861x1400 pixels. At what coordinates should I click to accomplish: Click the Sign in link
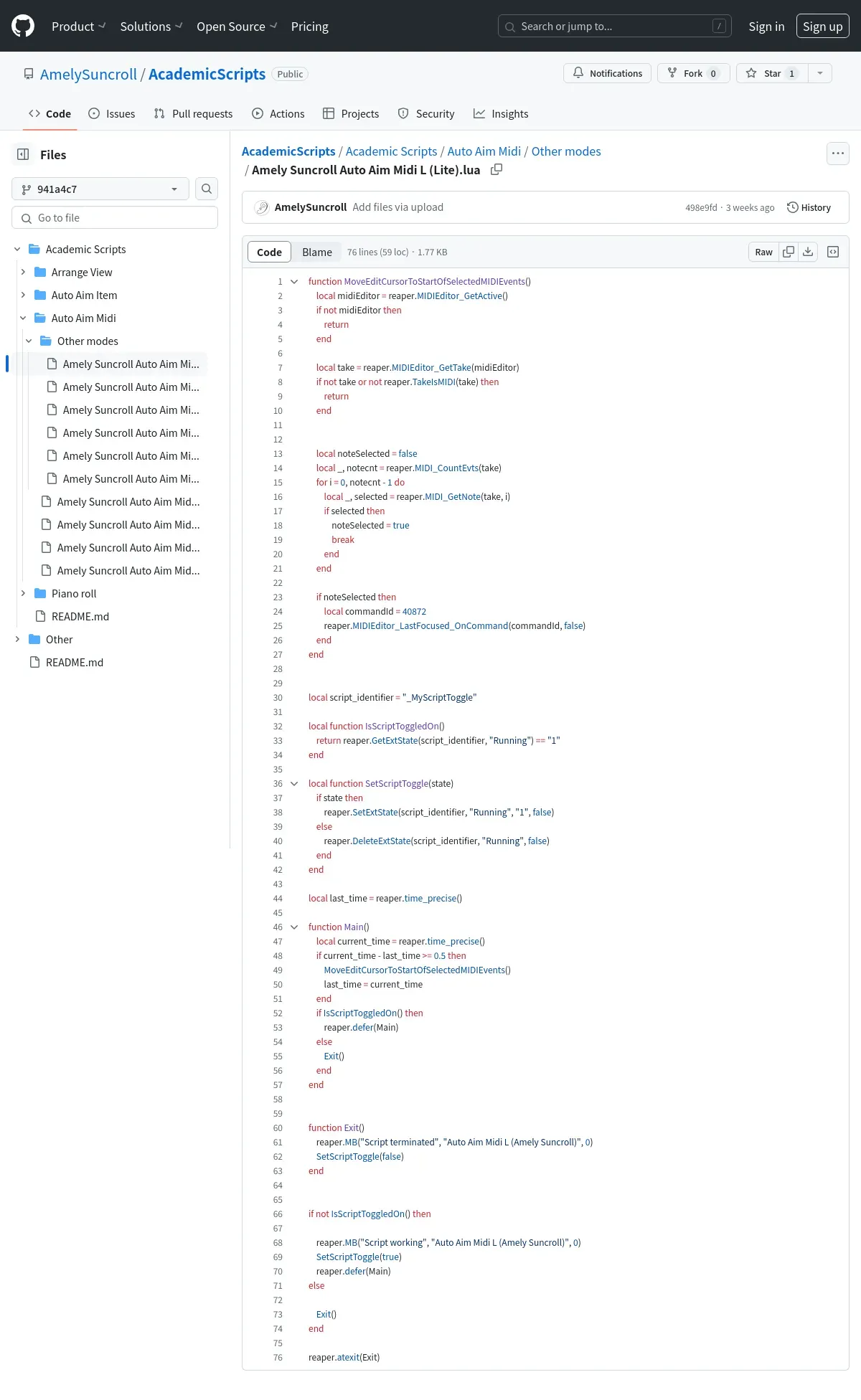coord(766,27)
